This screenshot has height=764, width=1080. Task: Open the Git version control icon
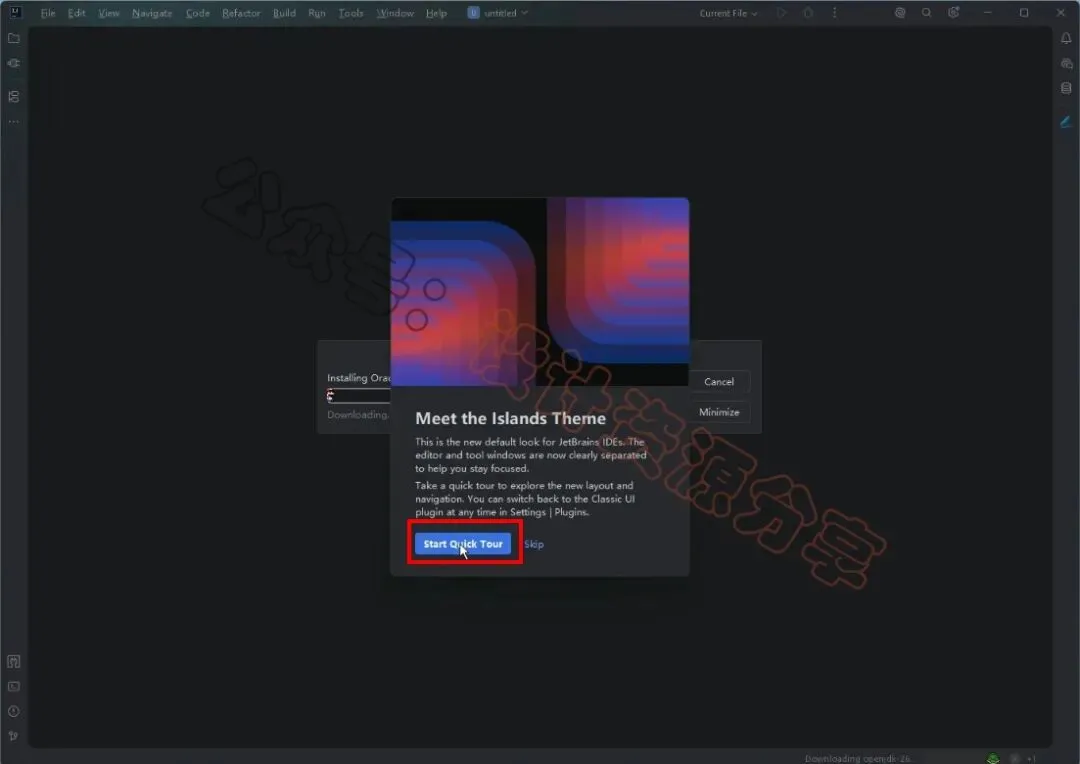click(x=14, y=736)
